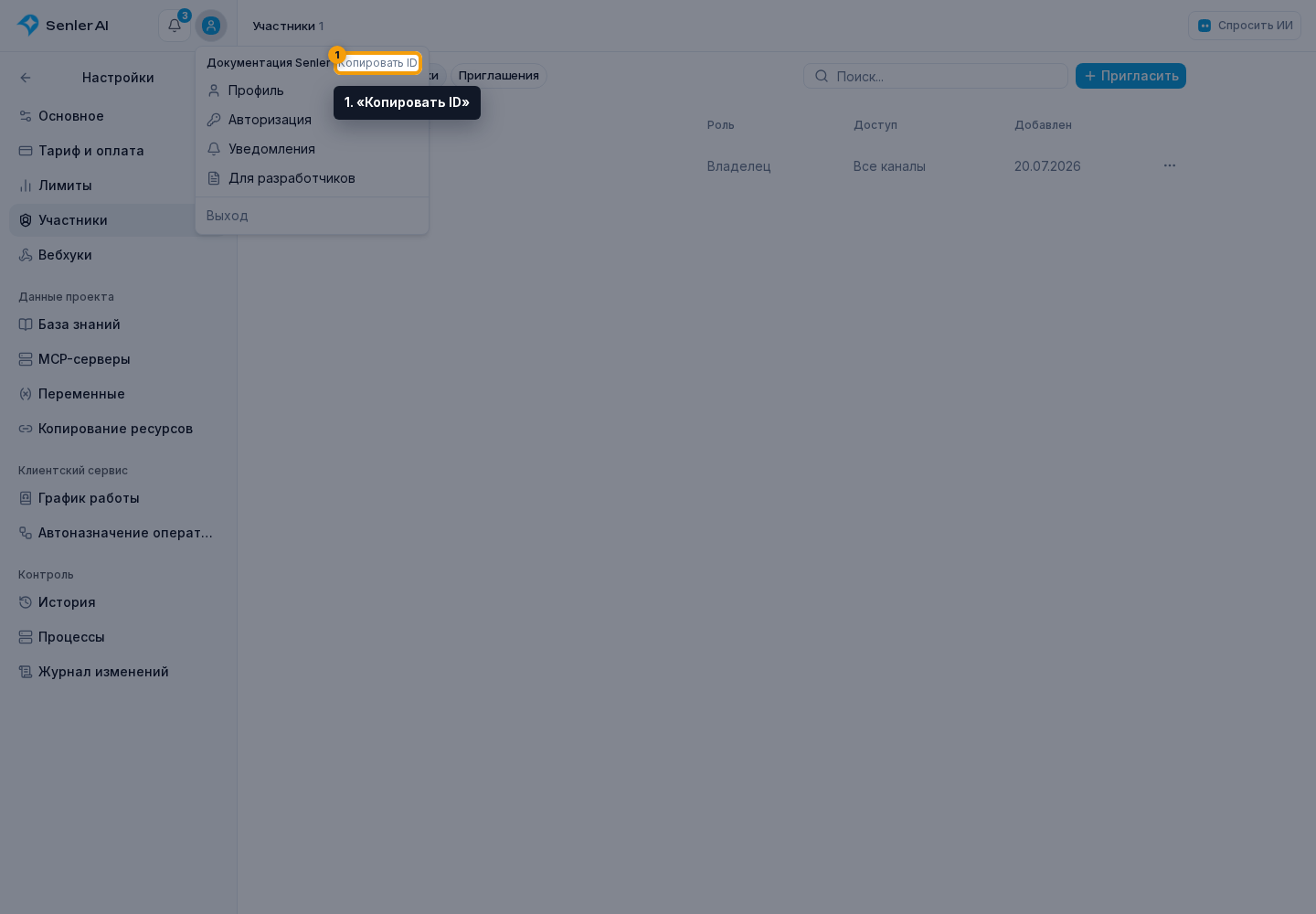The image size is (1316, 914).
Task: Open Основное settings section
Action: point(118,116)
